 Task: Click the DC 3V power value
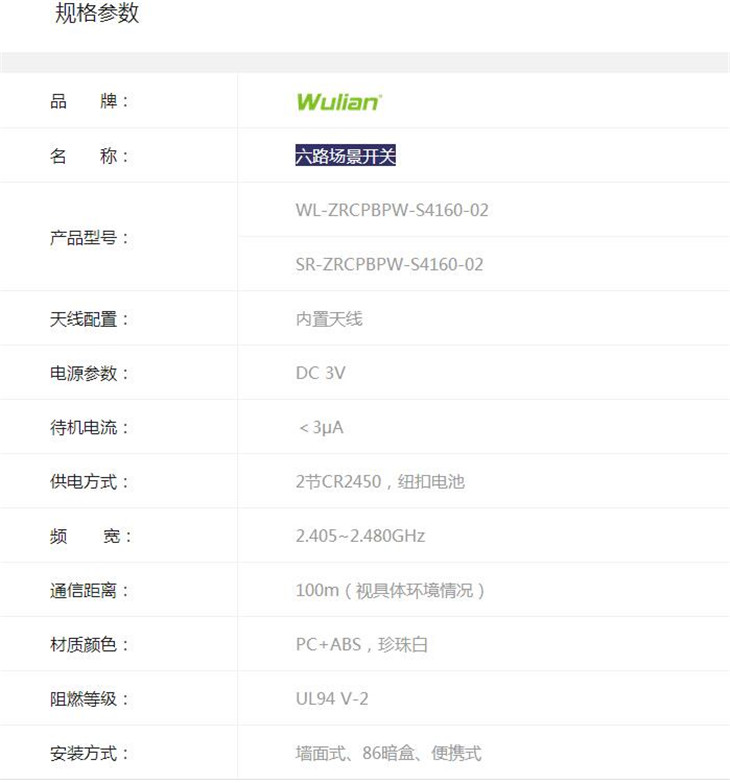point(320,373)
